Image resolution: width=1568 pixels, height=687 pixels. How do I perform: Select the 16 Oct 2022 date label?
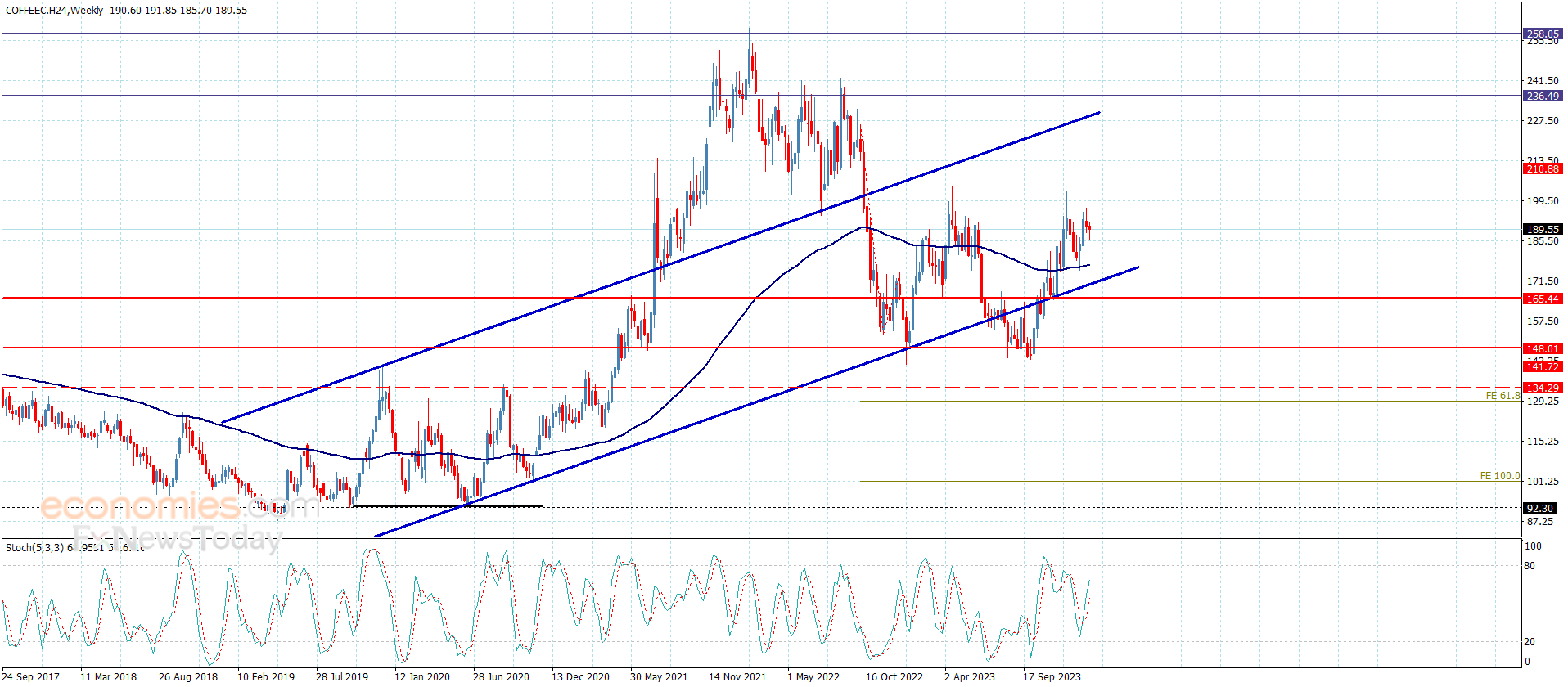(x=894, y=676)
